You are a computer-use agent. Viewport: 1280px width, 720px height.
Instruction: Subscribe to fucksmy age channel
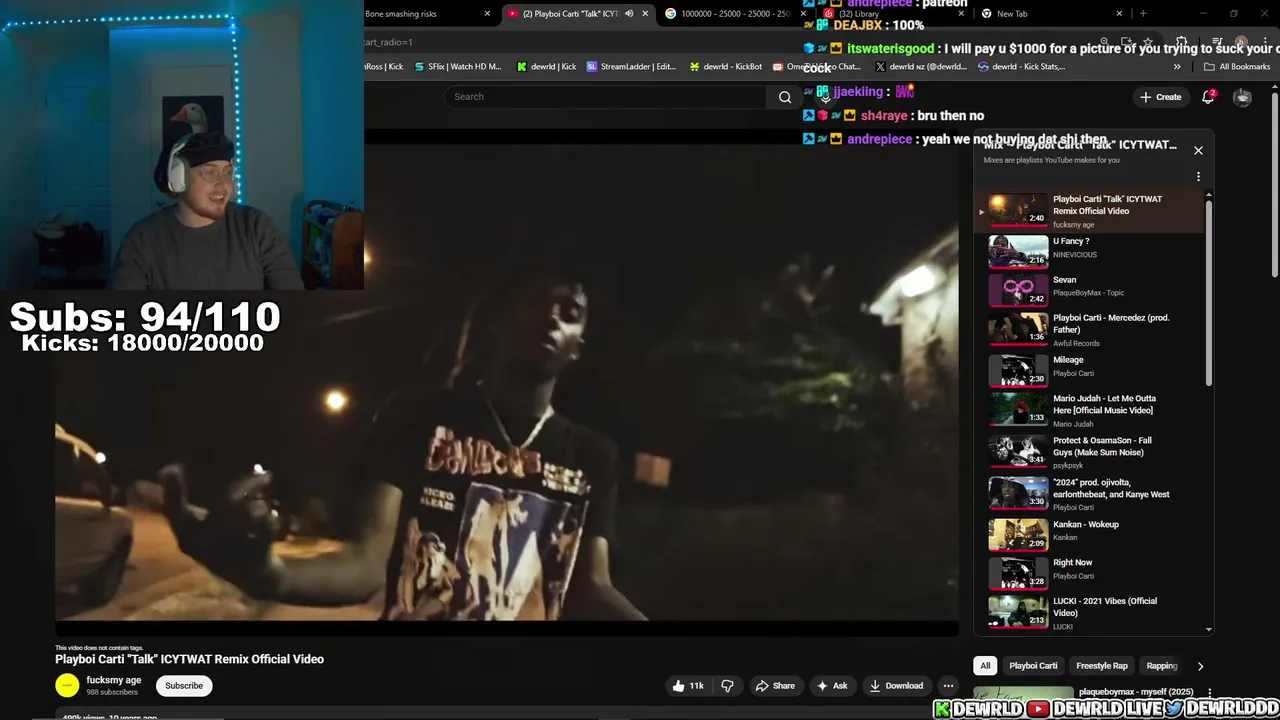(184, 686)
